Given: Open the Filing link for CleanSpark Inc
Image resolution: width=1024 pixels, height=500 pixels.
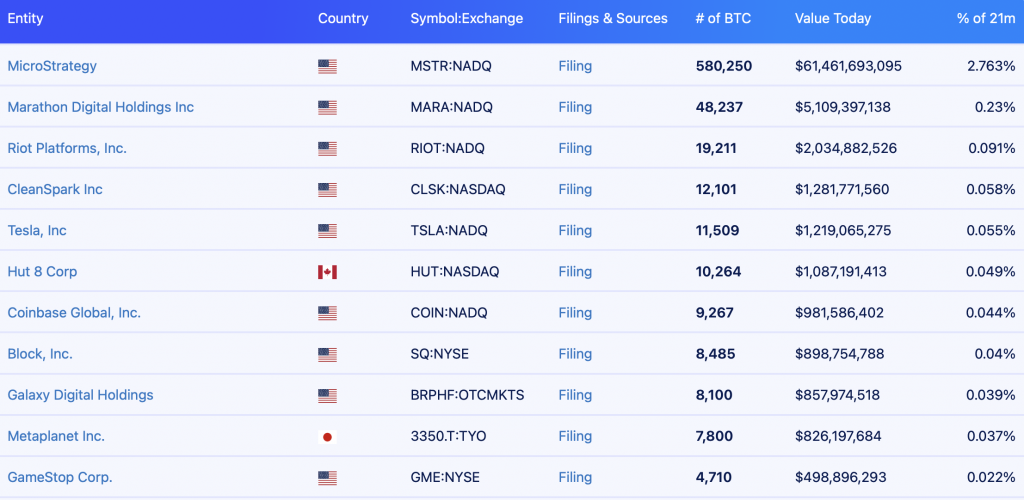Looking at the screenshot, I should click(575, 189).
